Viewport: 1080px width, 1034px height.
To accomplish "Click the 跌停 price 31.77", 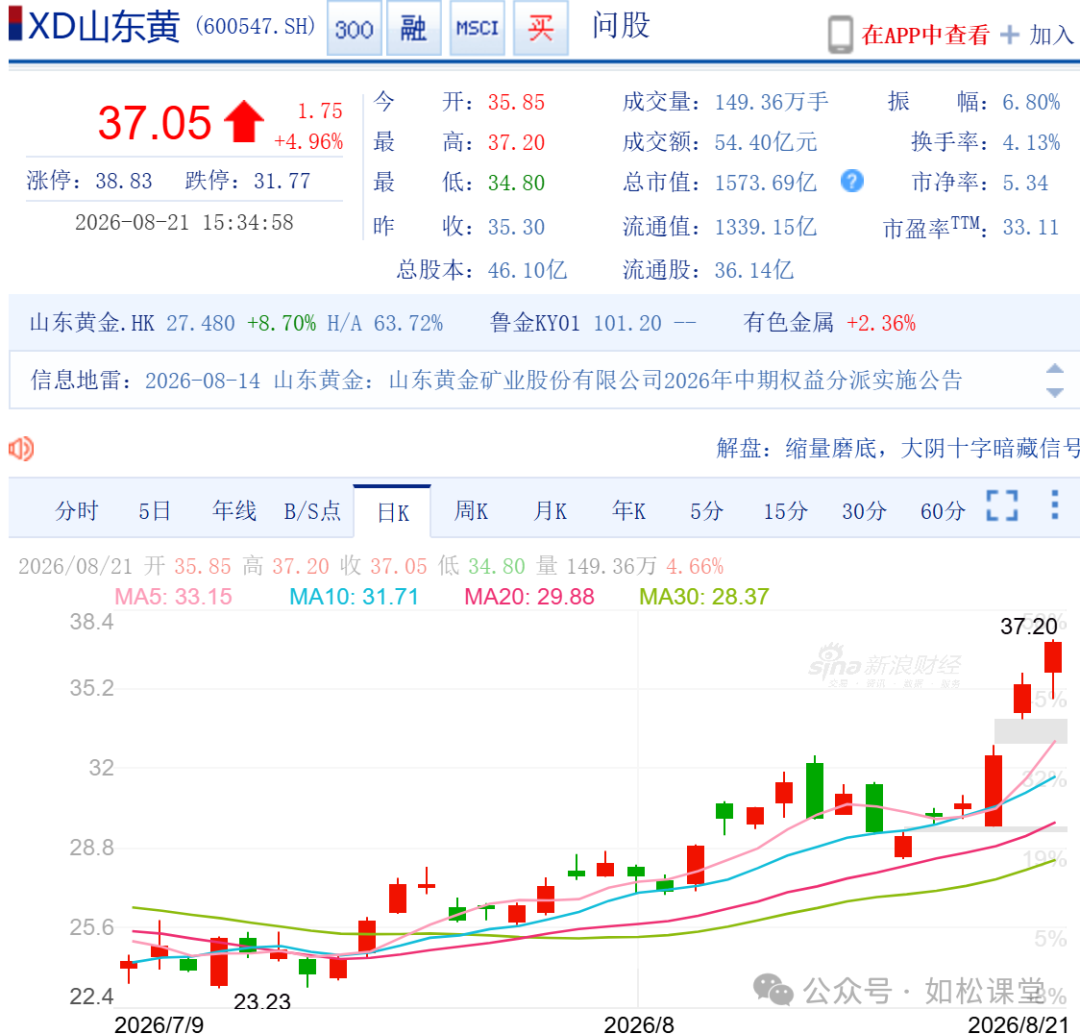I will tap(282, 180).
